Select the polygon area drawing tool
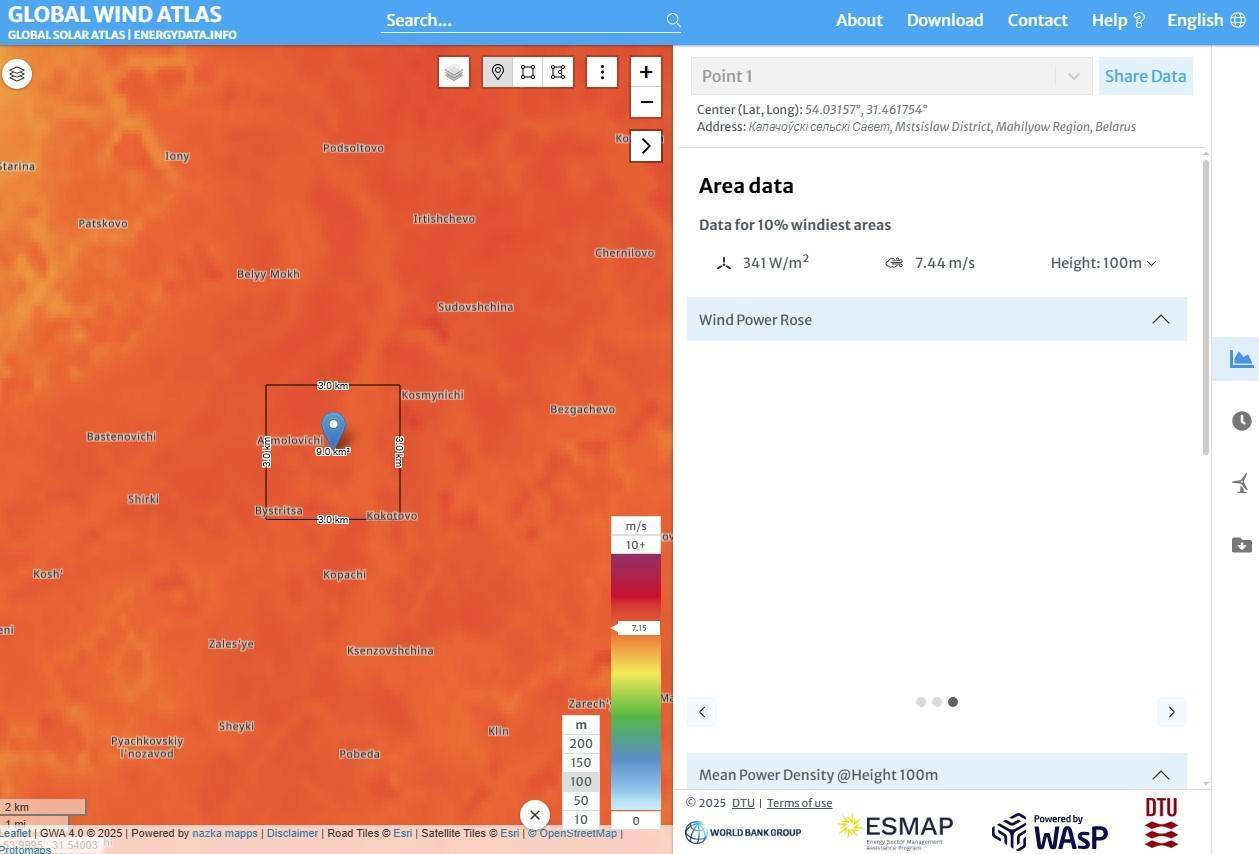This screenshot has height=854, width=1259. click(558, 72)
